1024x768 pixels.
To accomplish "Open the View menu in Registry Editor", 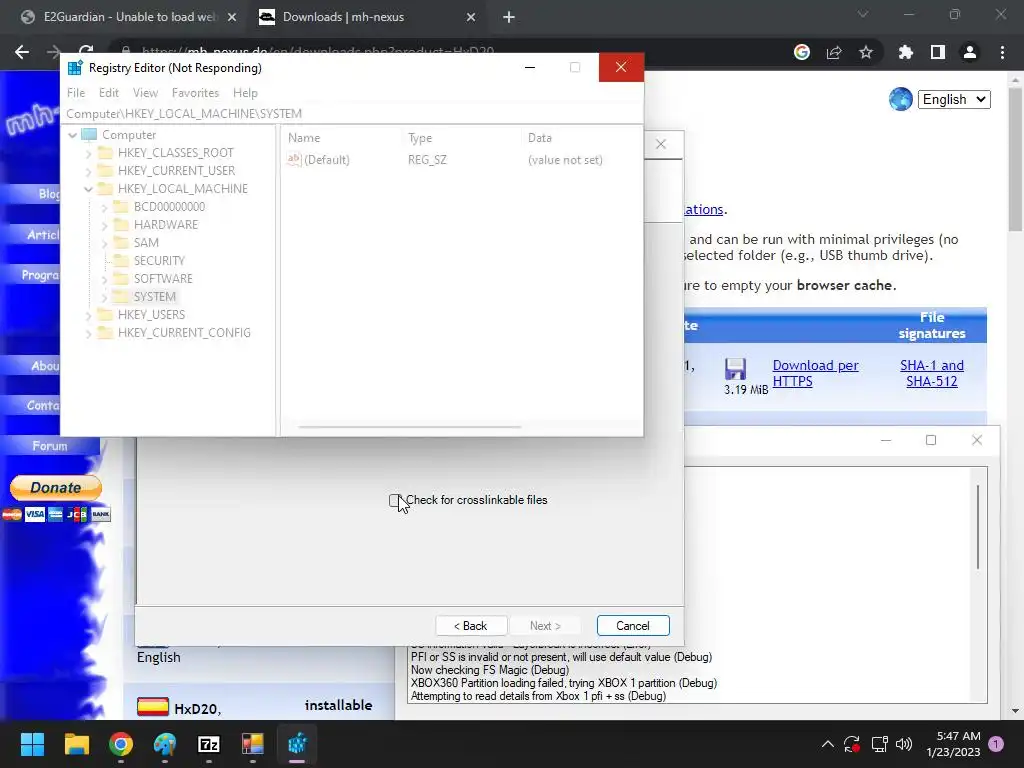I will point(145,93).
